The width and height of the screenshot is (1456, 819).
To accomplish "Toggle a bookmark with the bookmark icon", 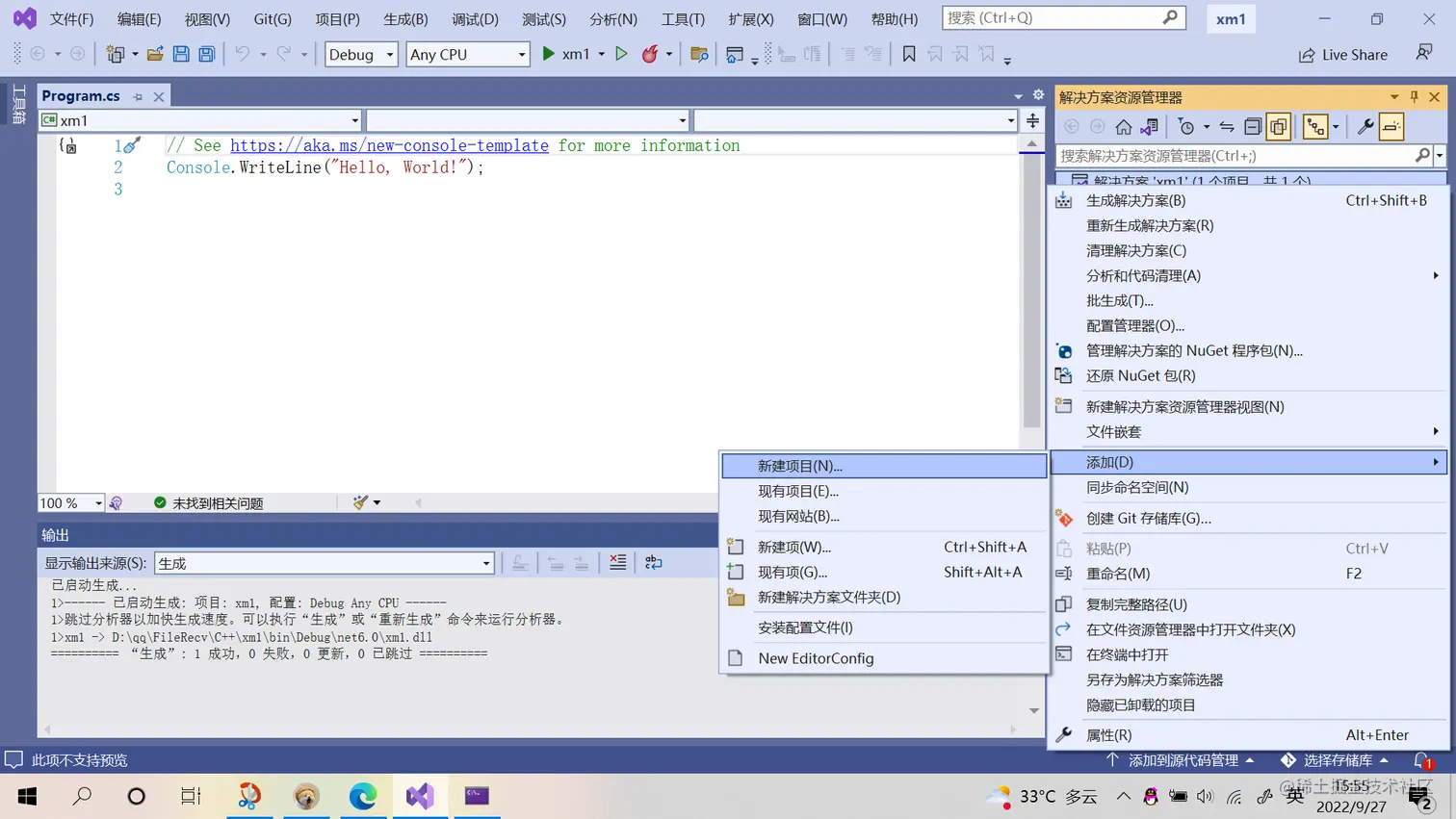I will (909, 55).
